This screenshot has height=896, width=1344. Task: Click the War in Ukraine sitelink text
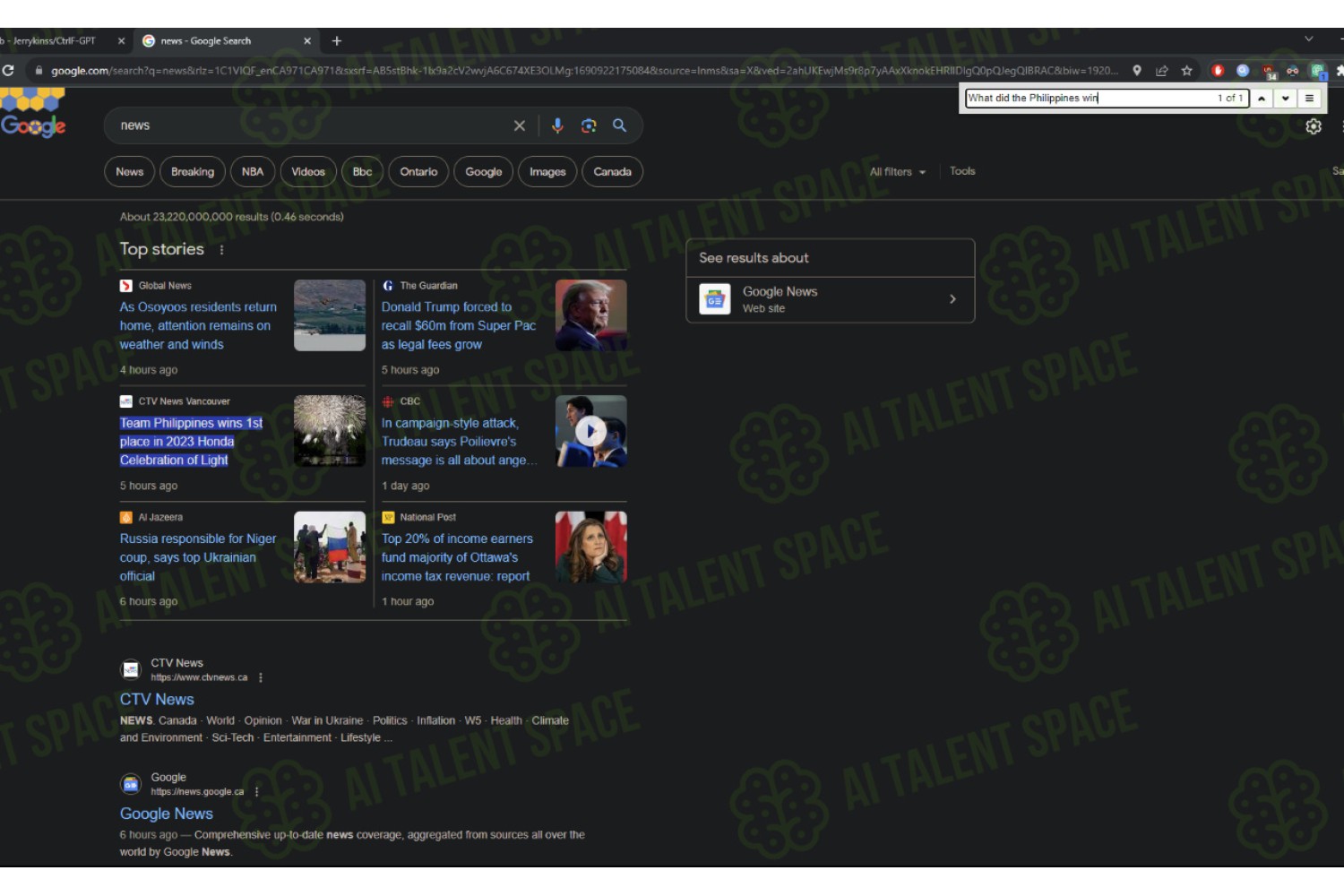point(327,721)
